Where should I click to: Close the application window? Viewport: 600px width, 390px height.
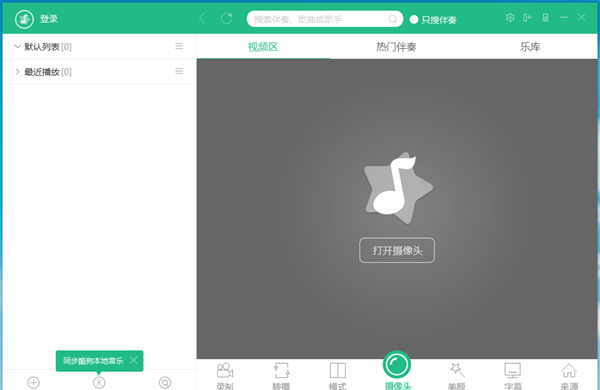582,18
